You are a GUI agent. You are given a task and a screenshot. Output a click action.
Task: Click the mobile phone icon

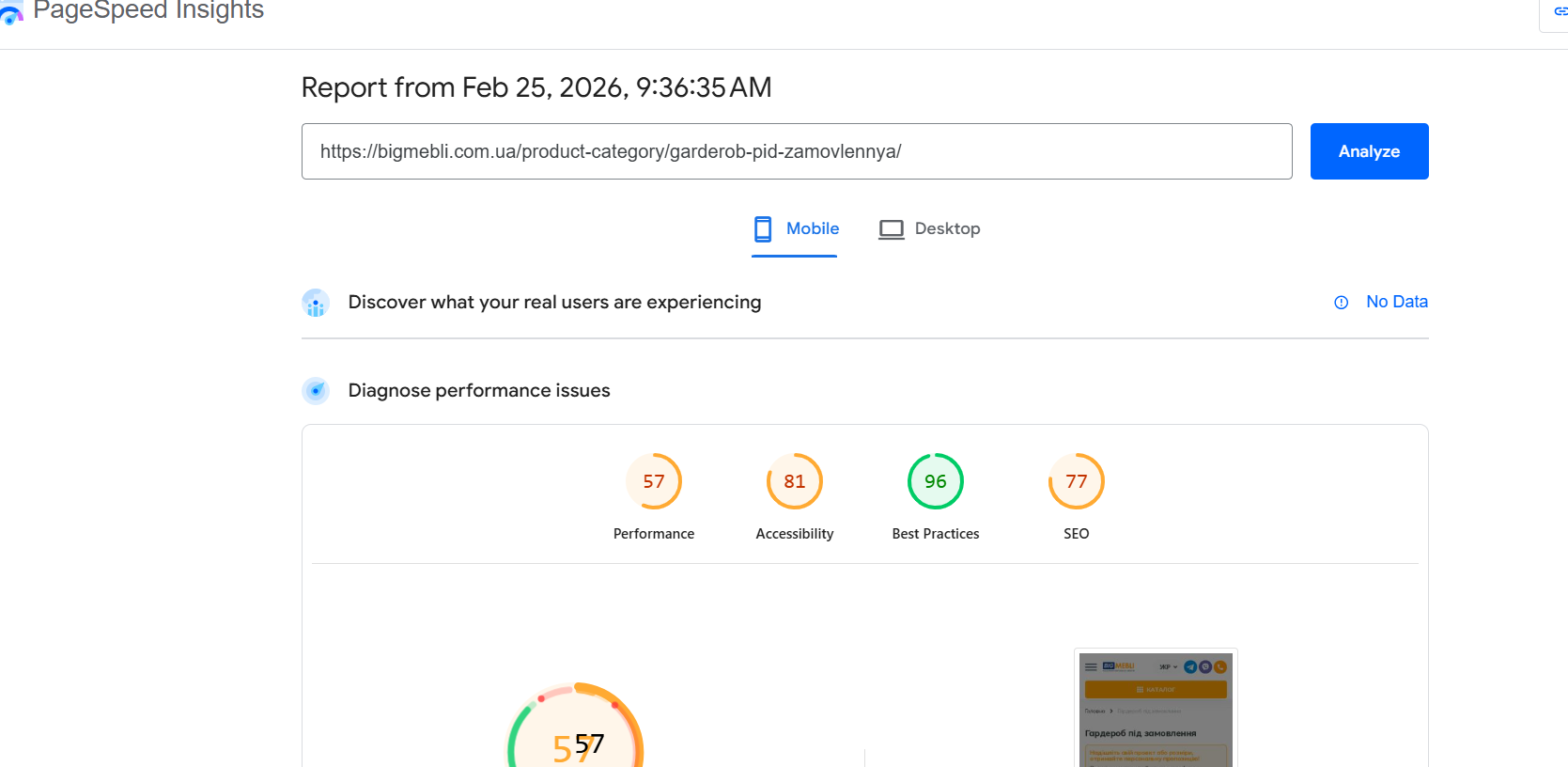(763, 229)
